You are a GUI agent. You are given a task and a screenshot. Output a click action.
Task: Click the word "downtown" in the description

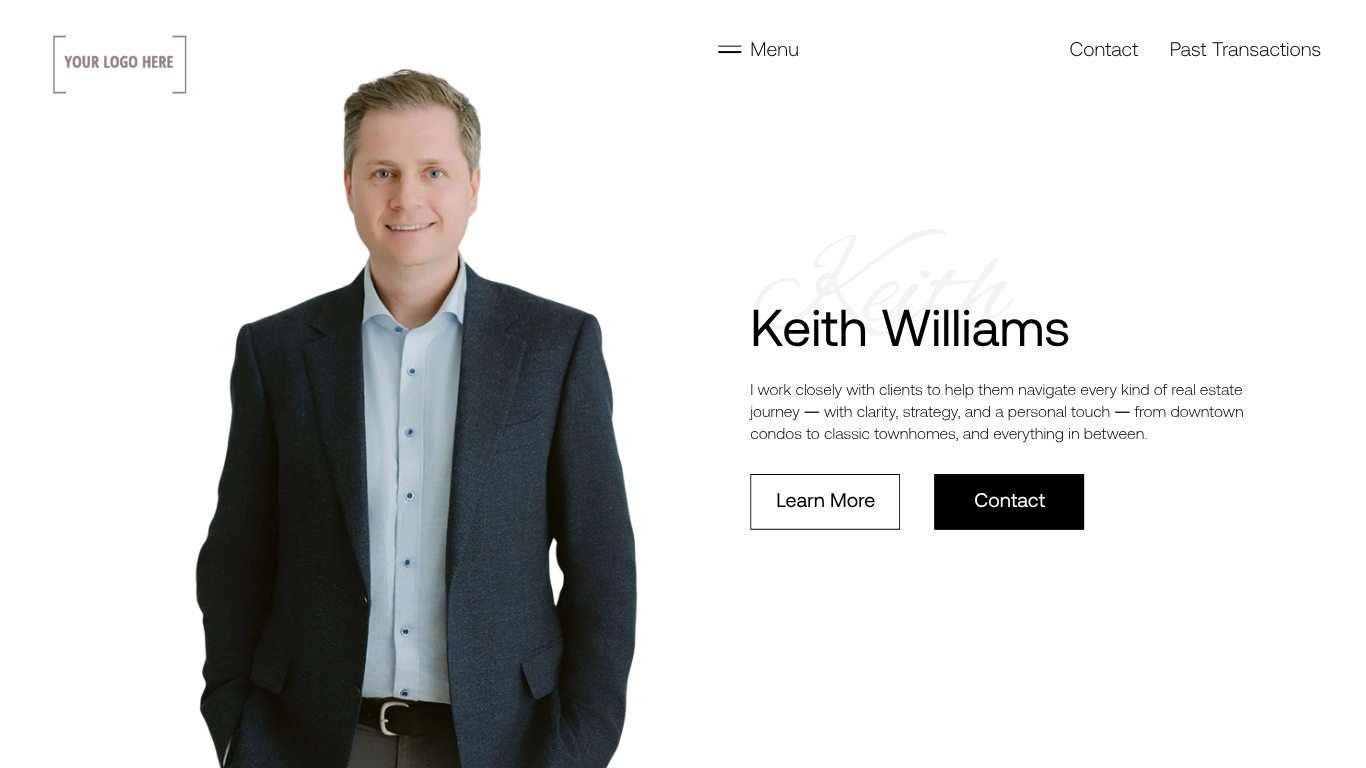tap(1207, 411)
